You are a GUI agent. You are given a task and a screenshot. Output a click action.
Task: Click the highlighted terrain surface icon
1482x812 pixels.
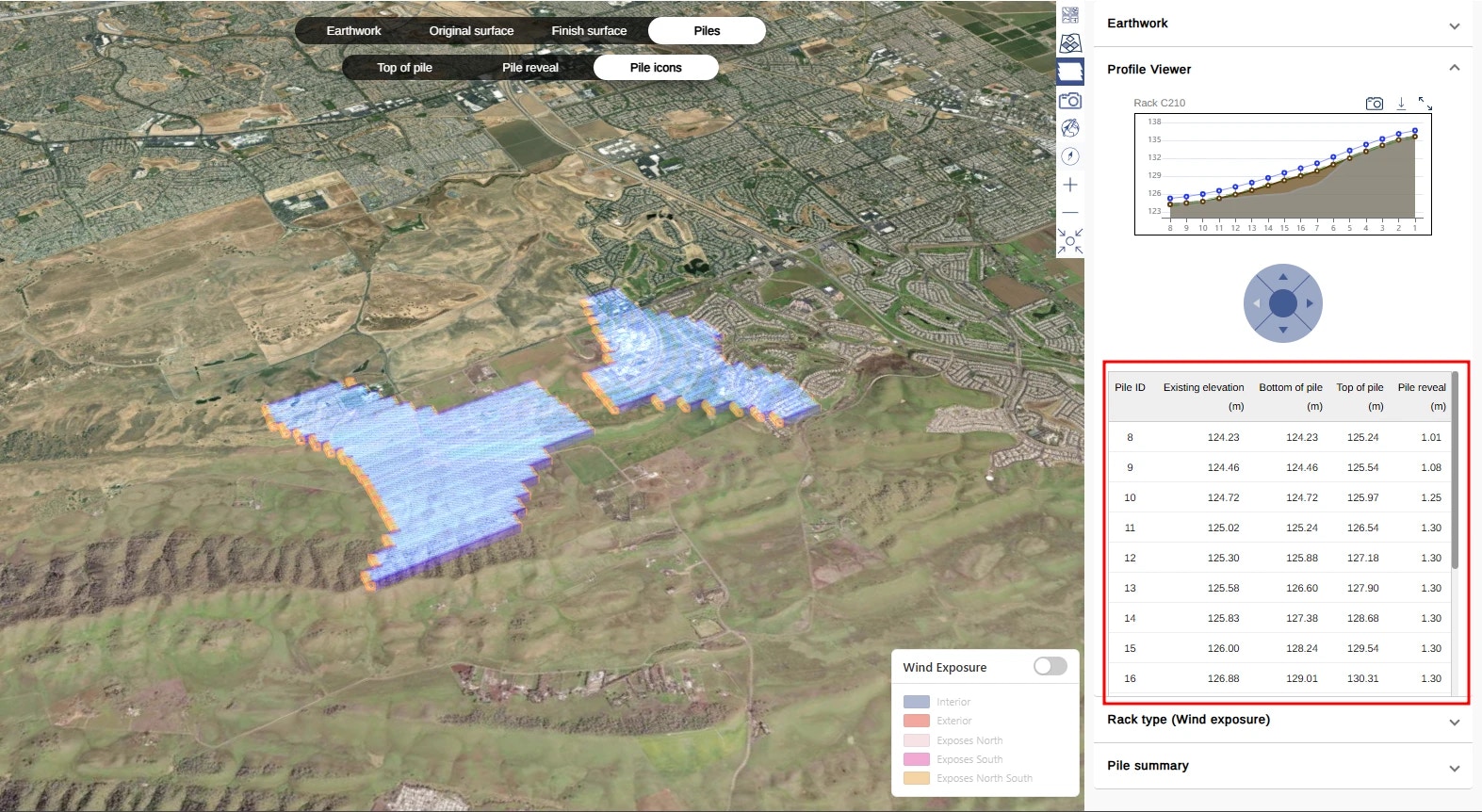pos(1070,72)
